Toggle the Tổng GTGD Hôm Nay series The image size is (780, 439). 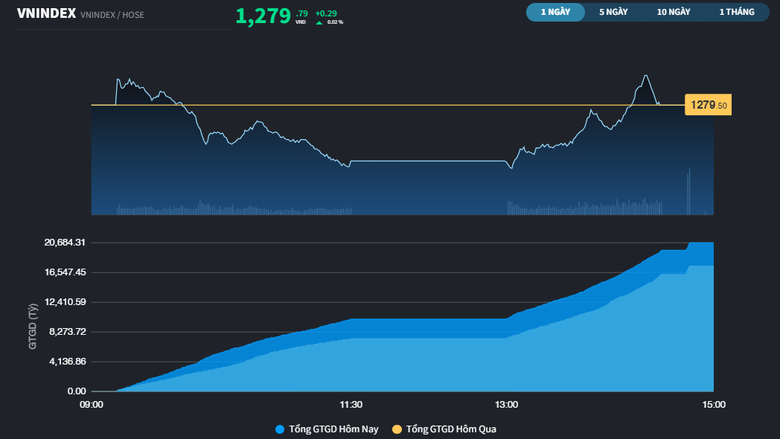pos(334,429)
